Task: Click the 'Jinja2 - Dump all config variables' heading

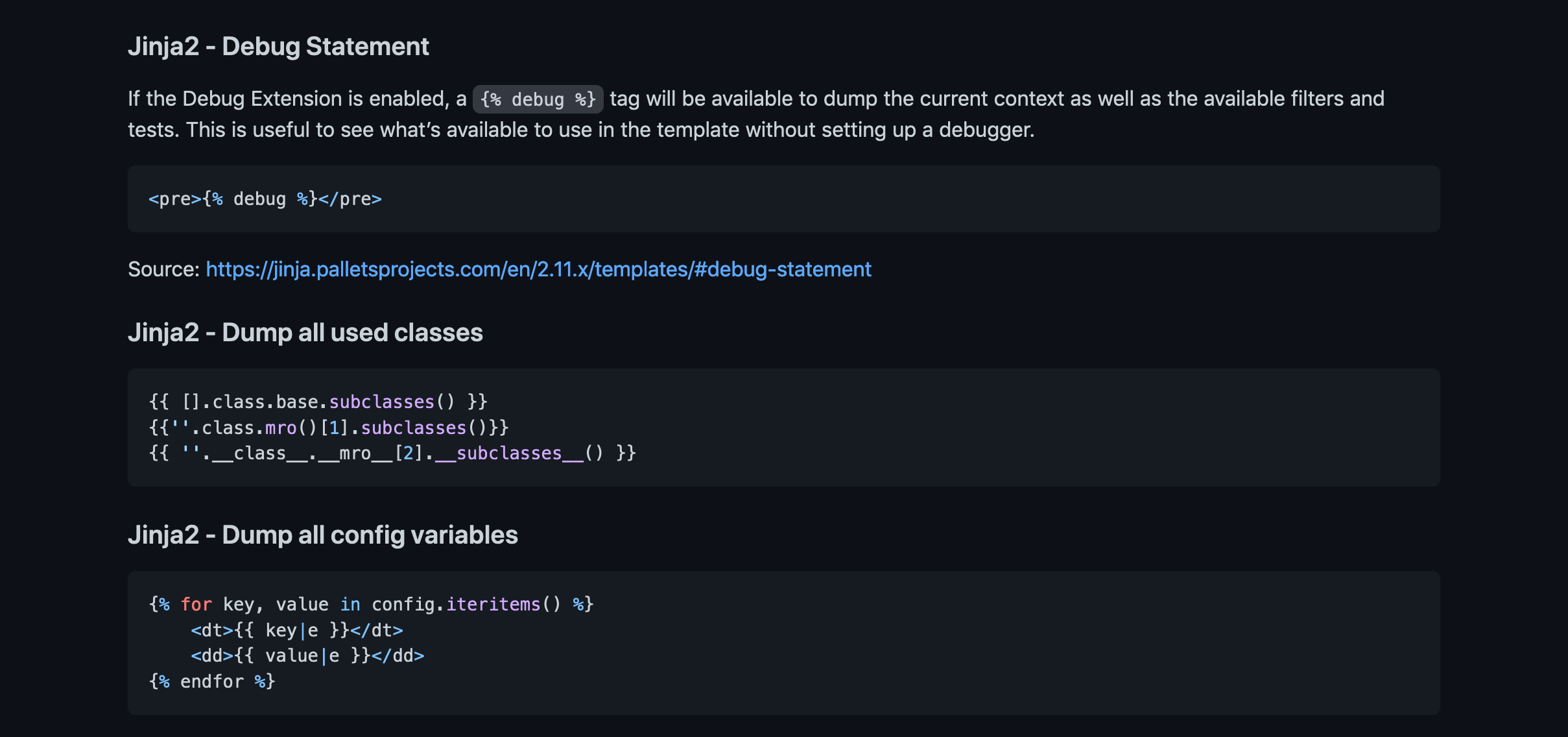Action: [323, 535]
